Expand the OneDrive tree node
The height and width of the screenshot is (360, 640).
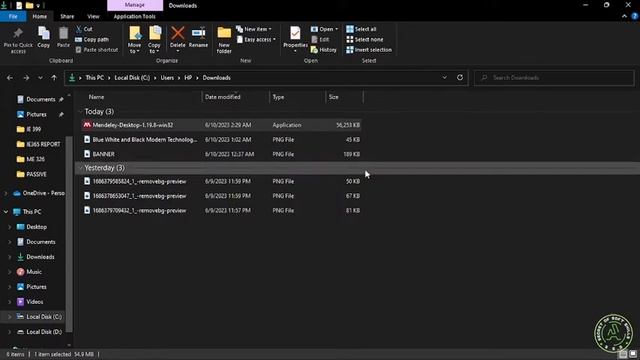(6, 193)
